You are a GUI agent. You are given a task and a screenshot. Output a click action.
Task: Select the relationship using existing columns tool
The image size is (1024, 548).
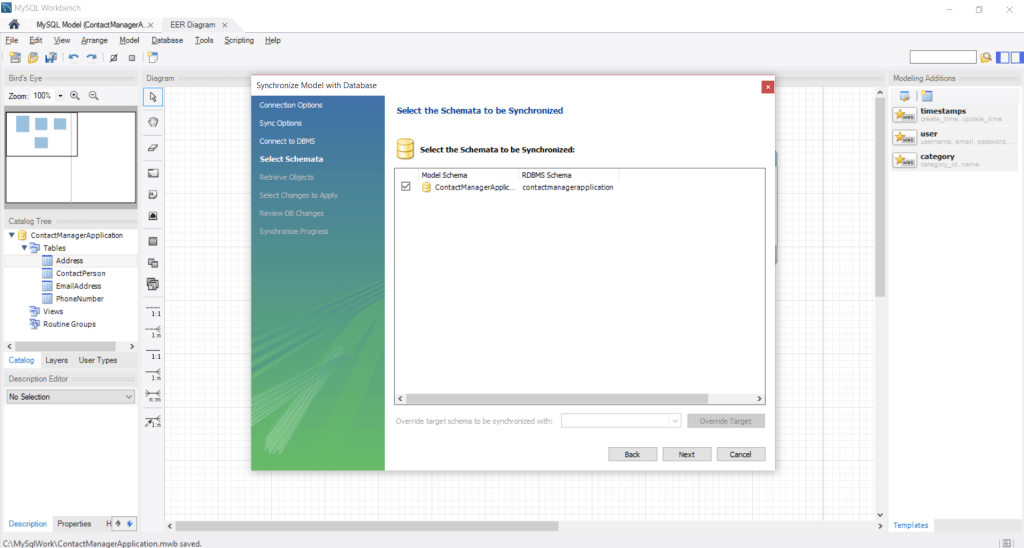point(153,421)
